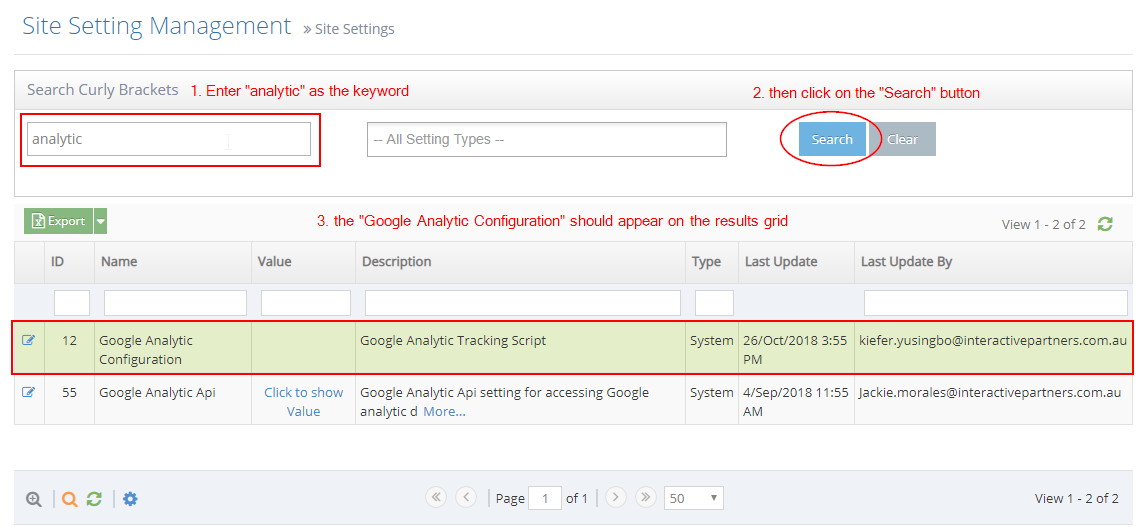Click the edit icon for Google Analytic Api
Screen dimensions: 1145x527
(28, 392)
